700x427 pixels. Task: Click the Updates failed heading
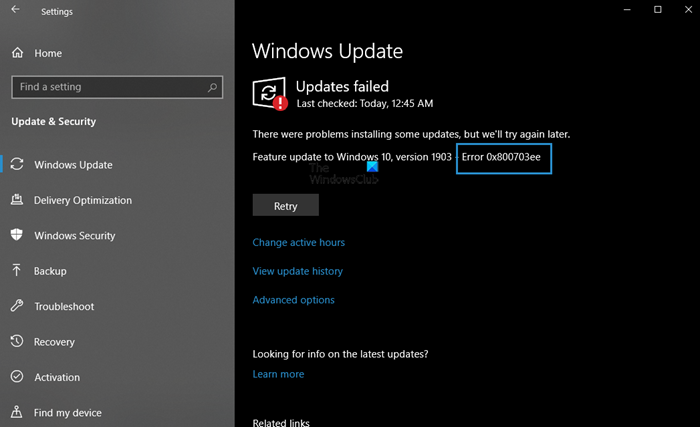click(x=342, y=86)
